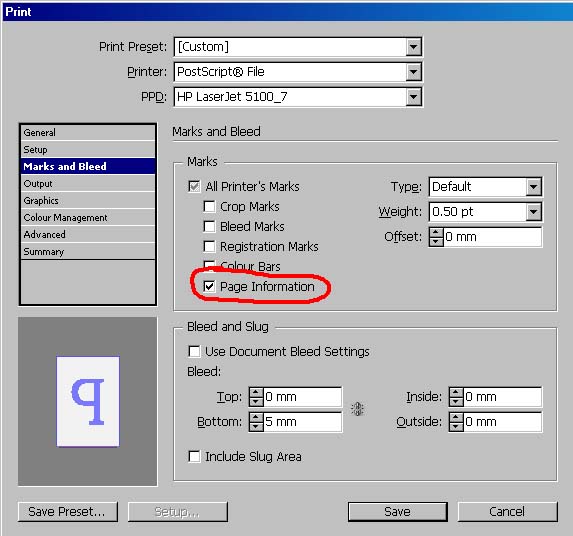The height and width of the screenshot is (536, 573).
Task: Decrease Outside bleed with down arrow
Action: [456, 426]
